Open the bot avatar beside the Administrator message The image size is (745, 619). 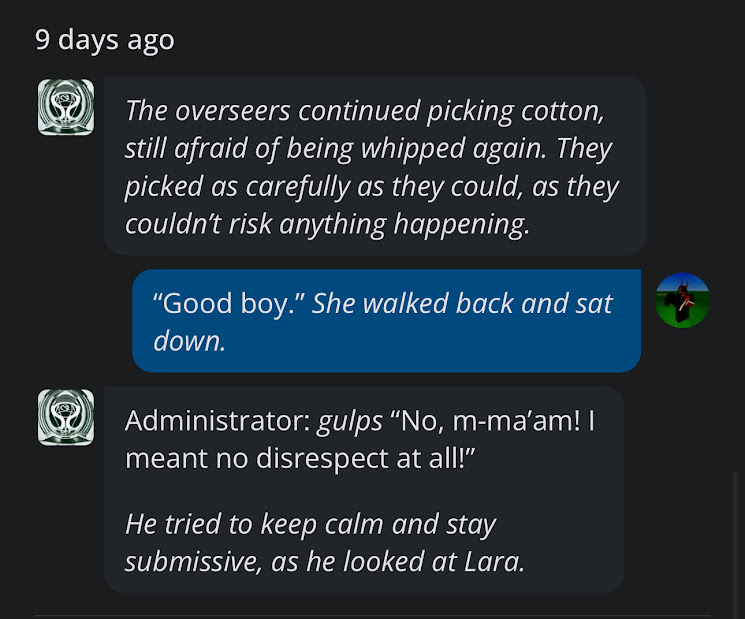[66, 418]
